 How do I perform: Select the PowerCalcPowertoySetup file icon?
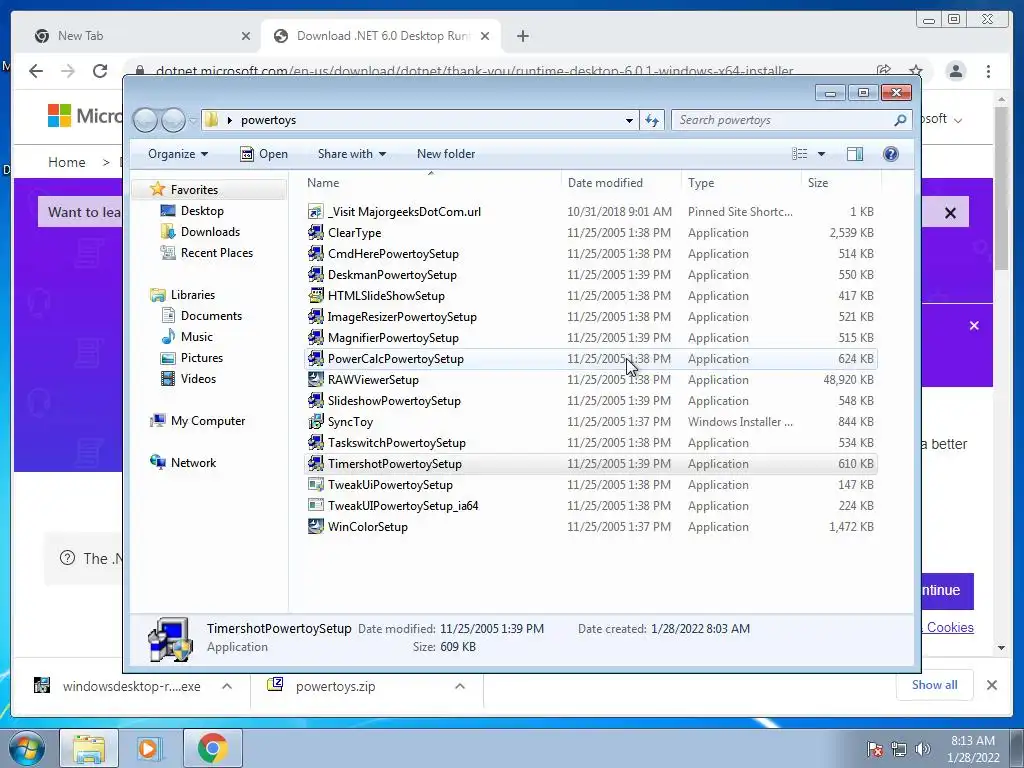pyautogui.click(x=315, y=359)
